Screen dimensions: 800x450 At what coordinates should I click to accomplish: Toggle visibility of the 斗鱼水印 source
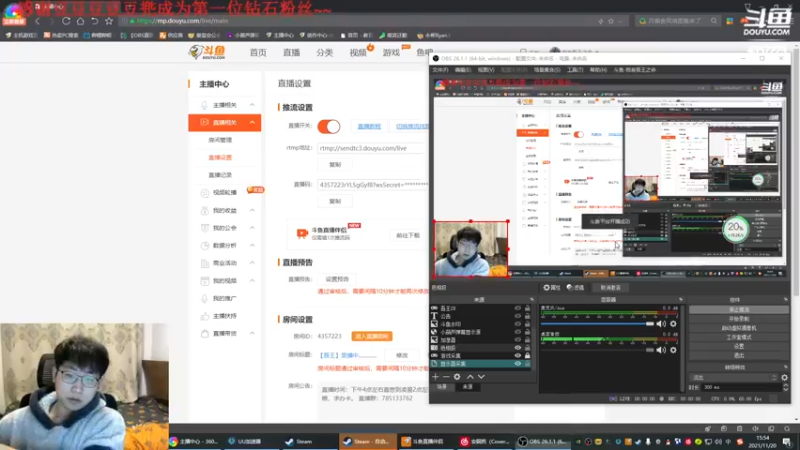point(517,324)
